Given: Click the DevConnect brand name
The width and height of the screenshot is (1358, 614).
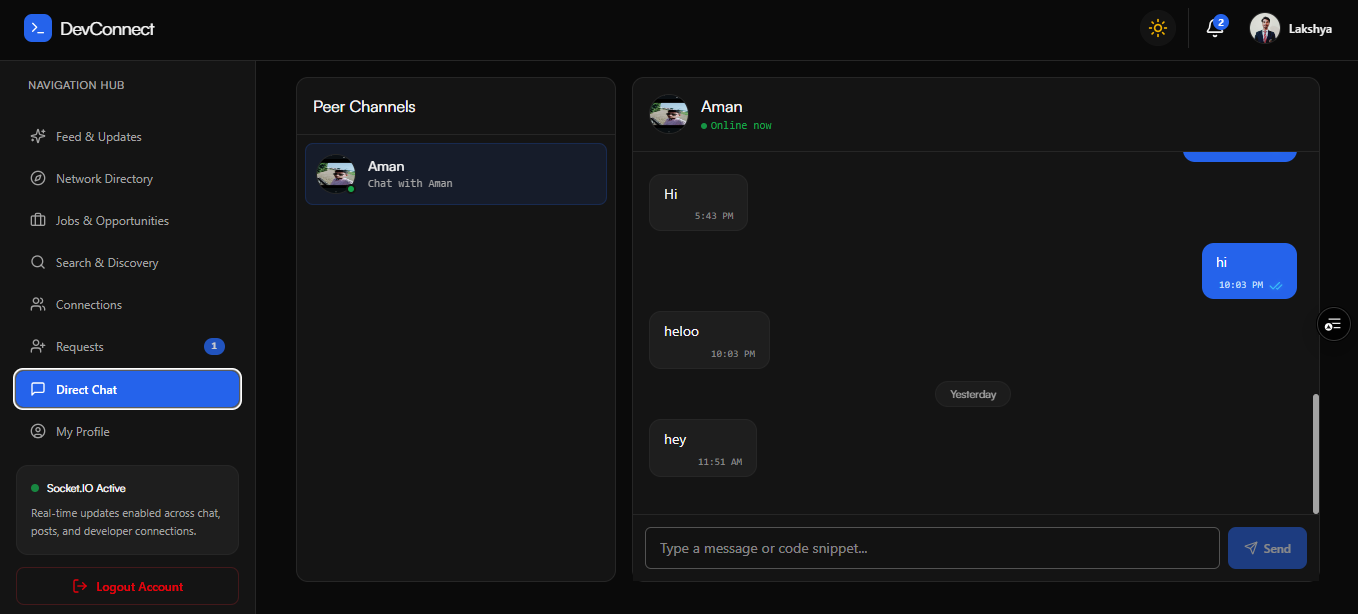Looking at the screenshot, I should [107, 29].
